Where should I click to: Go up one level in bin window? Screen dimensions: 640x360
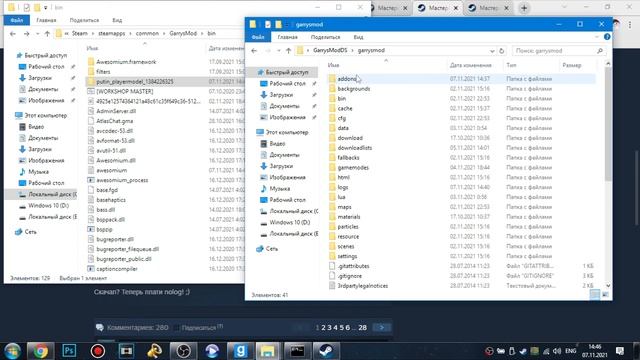pyautogui.click(x=47, y=33)
